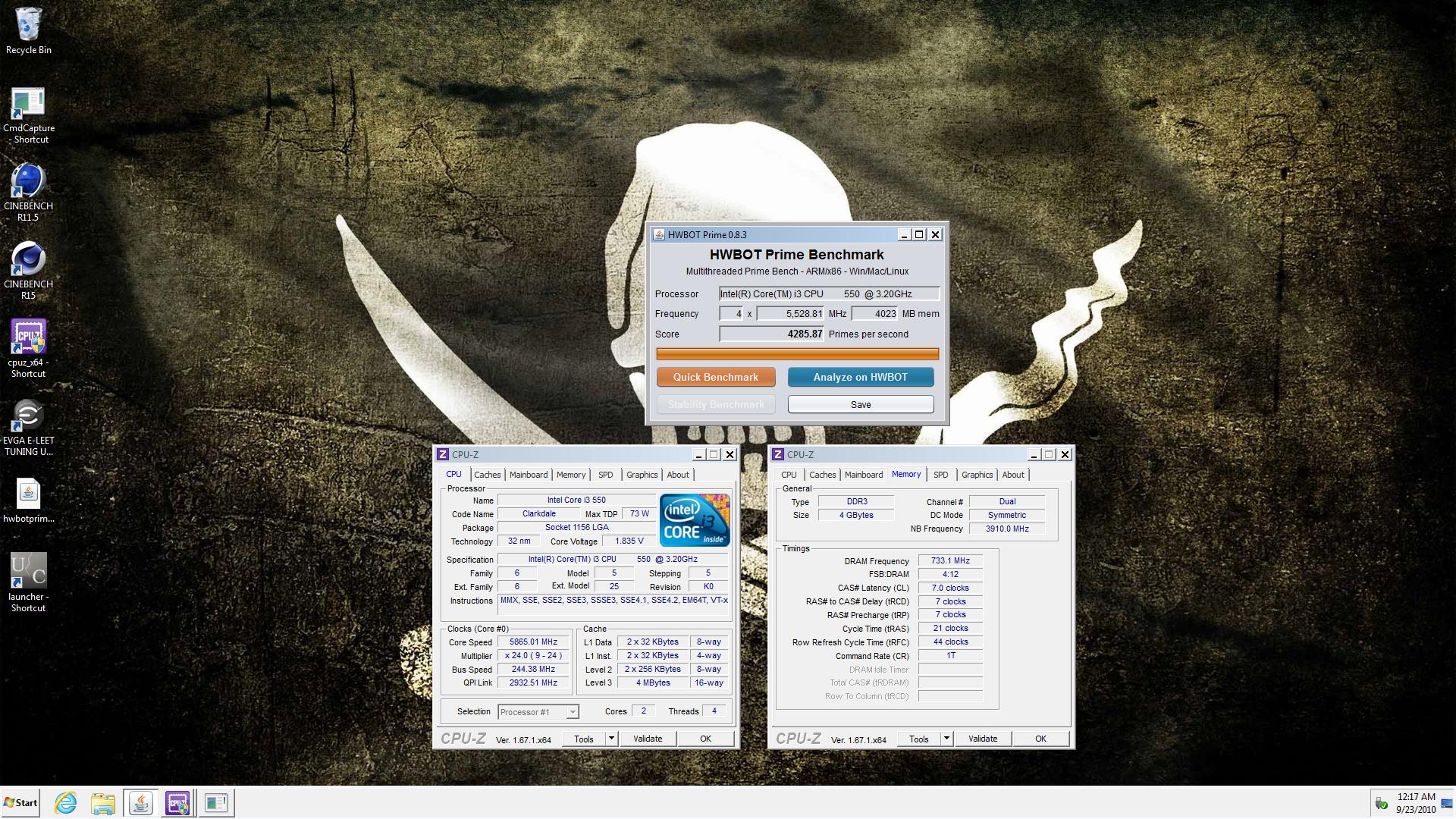Open Memory tab in left CPU-Z
The width and height of the screenshot is (1456, 819).
click(x=571, y=475)
